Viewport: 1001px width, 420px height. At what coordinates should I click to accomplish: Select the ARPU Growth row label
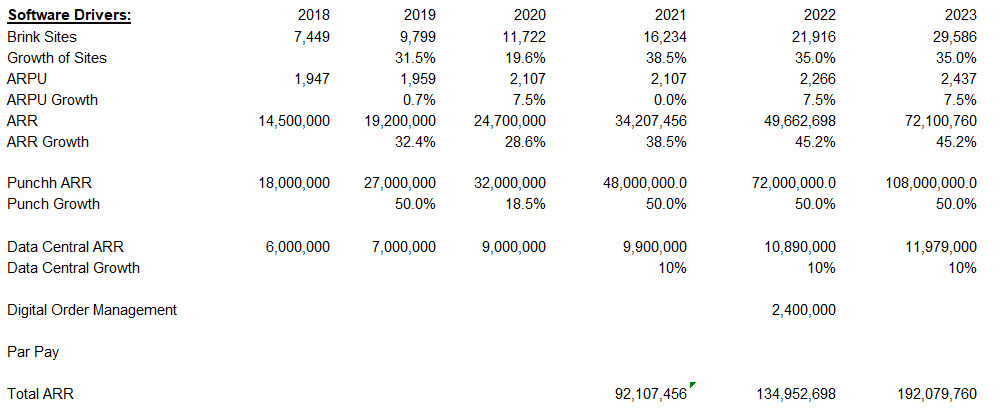(x=52, y=100)
